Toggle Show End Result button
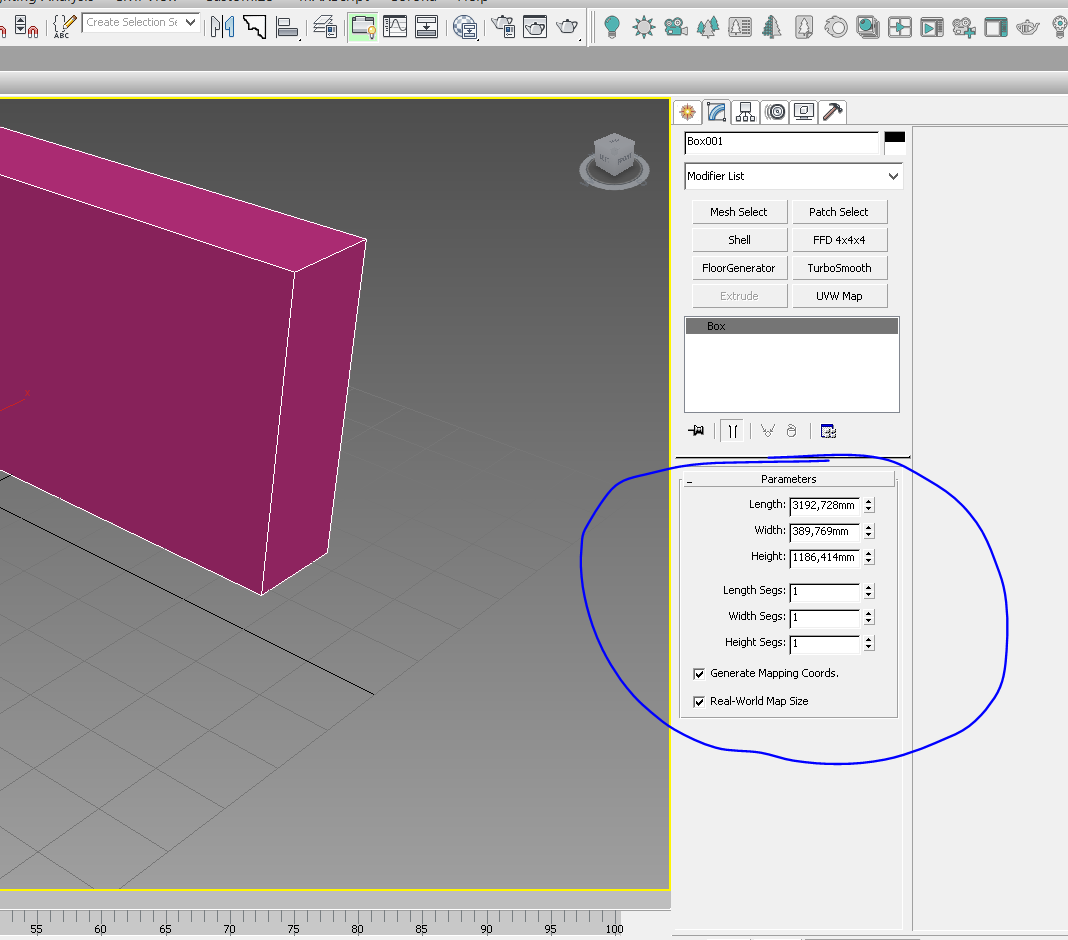The height and width of the screenshot is (940, 1068). tap(732, 430)
